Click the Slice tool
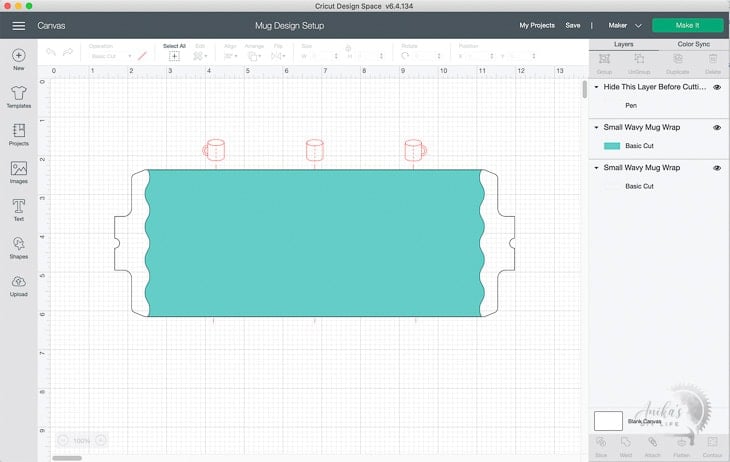This screenshot has height=462, width=730. pyautogui.click(x=601, y=442)
